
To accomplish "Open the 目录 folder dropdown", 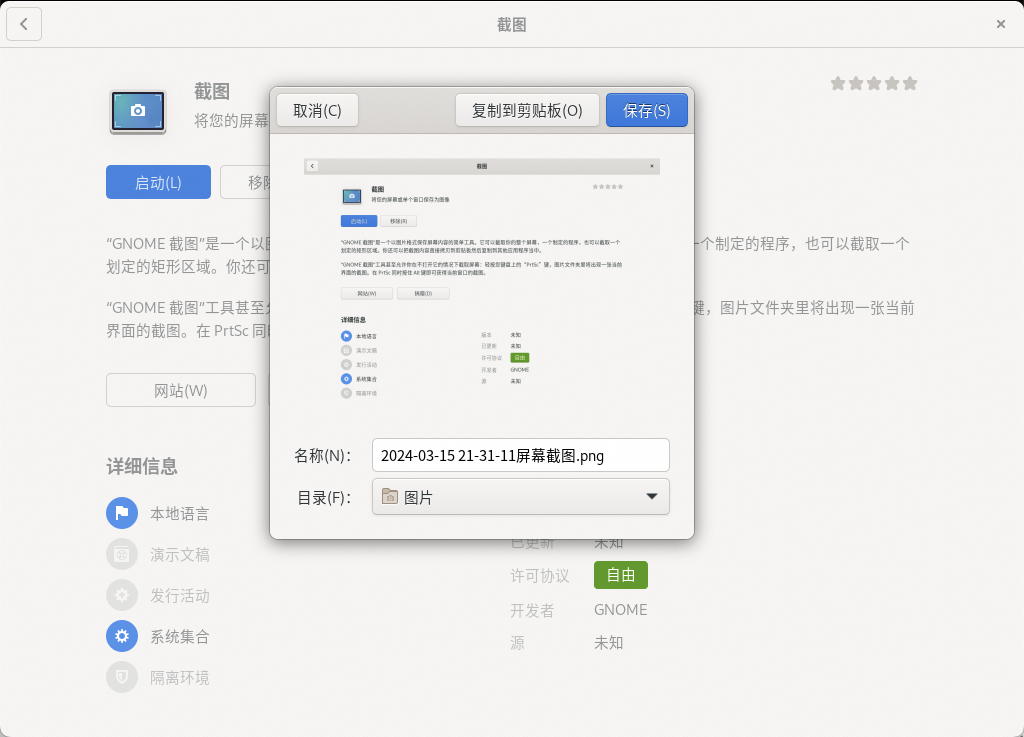I will [520, 496].
